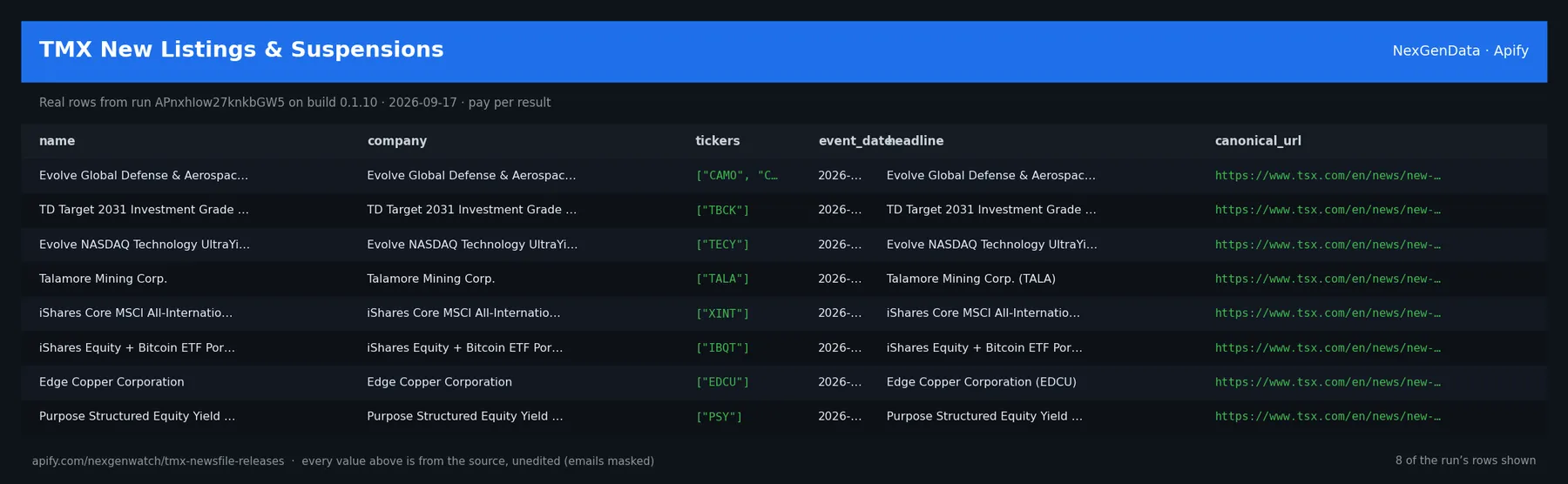
Task: Click name cell iShares Core MSCI All-Internatio…
Action: (x=136, y=313)
